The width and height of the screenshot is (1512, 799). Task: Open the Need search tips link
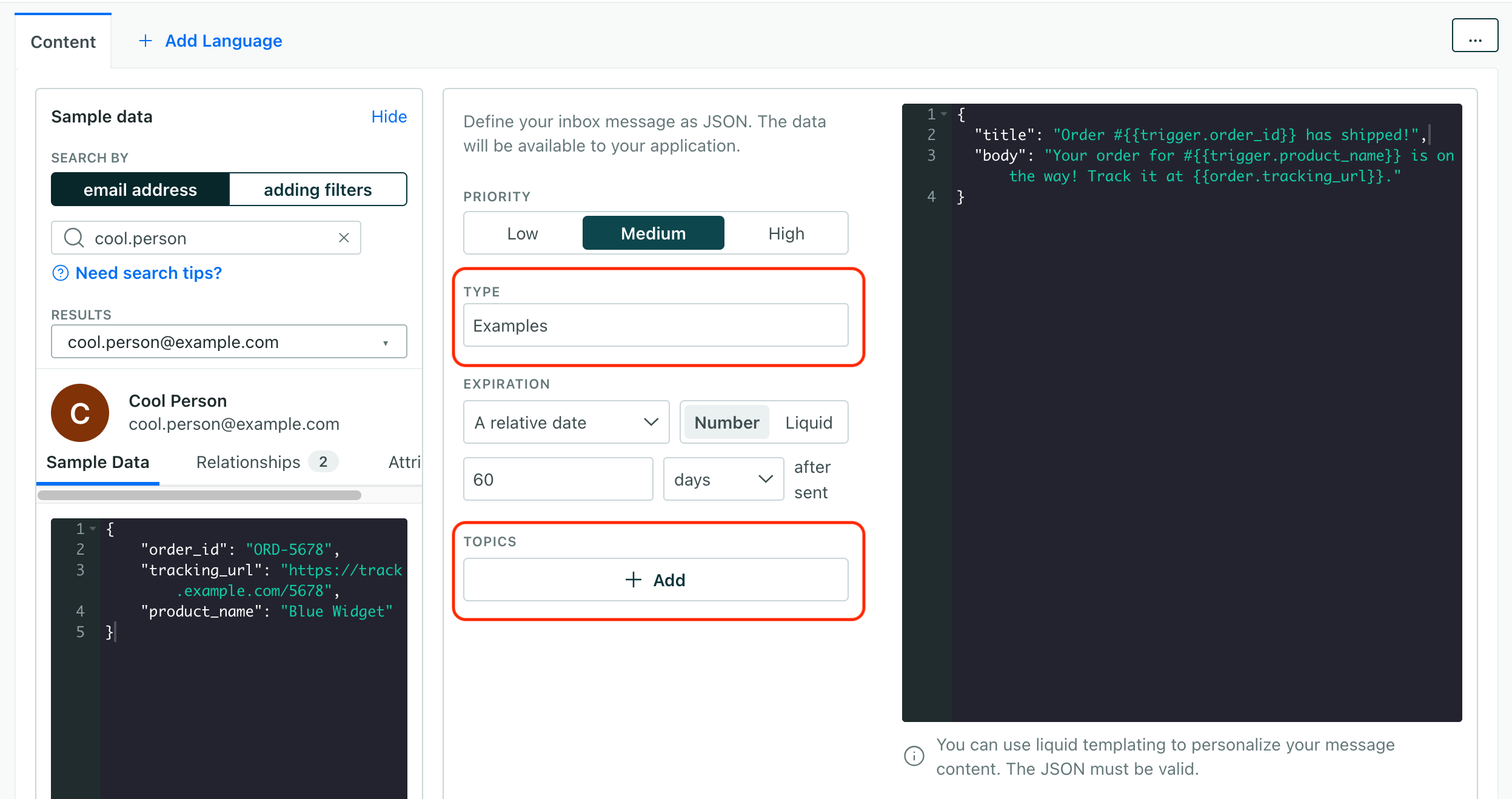pyautogui.click(x=148, y=273)
